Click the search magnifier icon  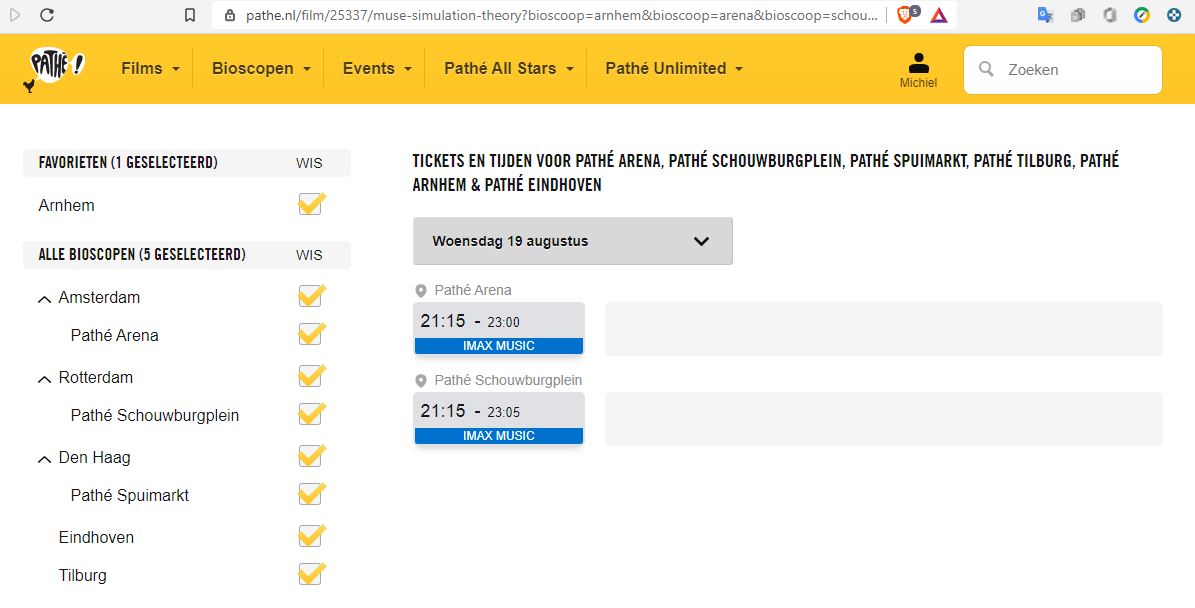click(986, 69)
